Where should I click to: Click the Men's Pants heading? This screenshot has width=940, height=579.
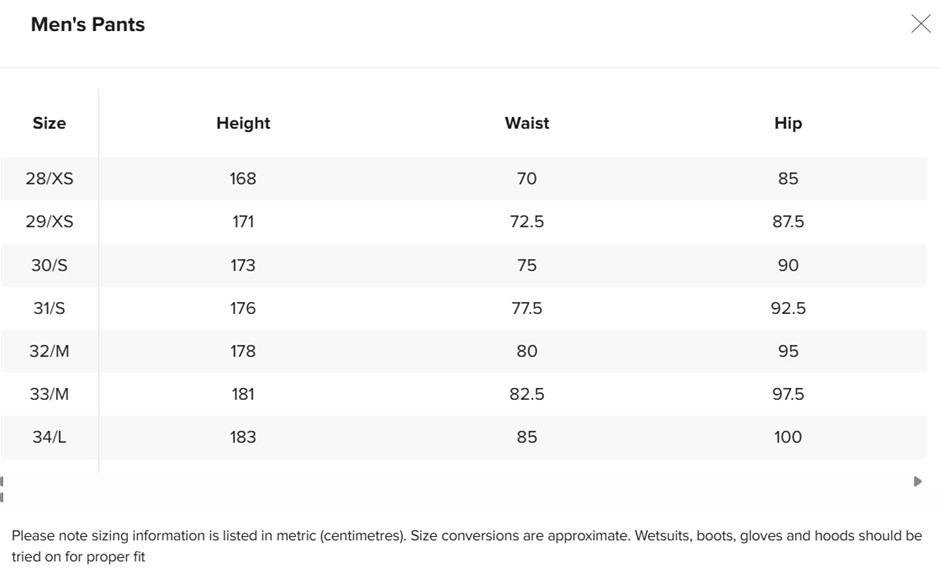click(88, 25)
